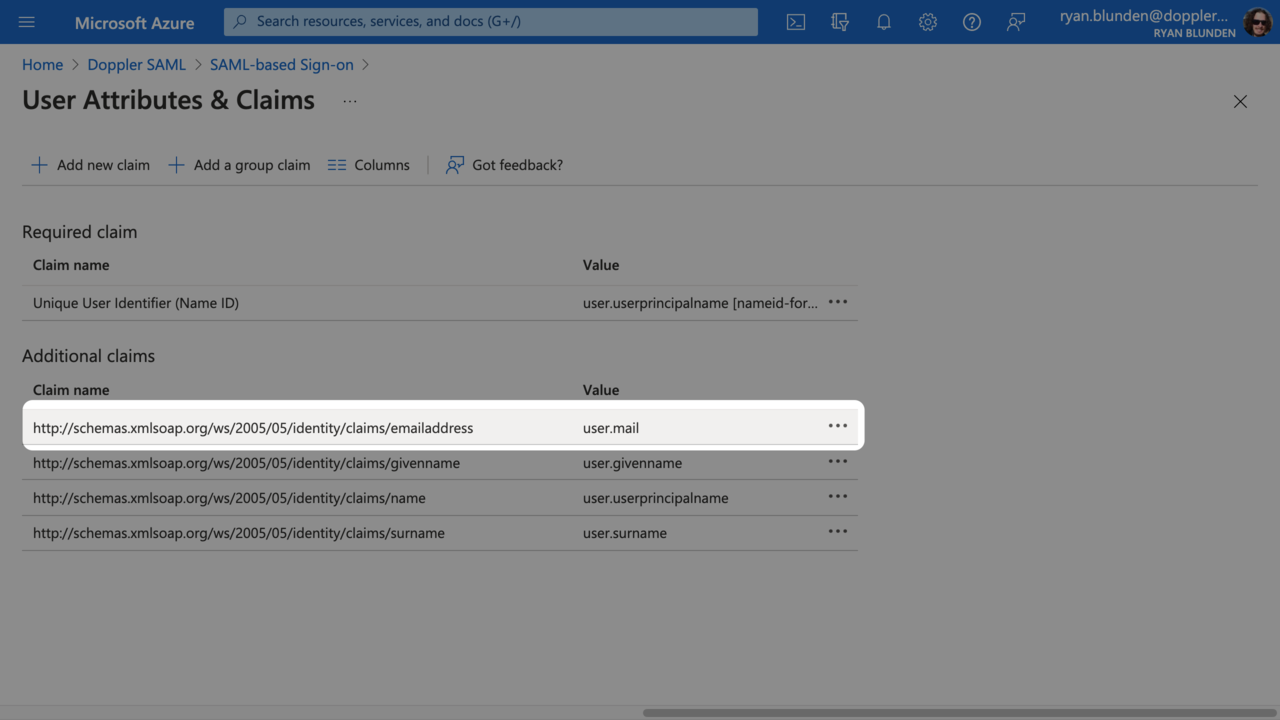This screenshot has width=1280, height=720.
Task: Open the Azure portal hamburger menu
Action: (x=27, y=22)
